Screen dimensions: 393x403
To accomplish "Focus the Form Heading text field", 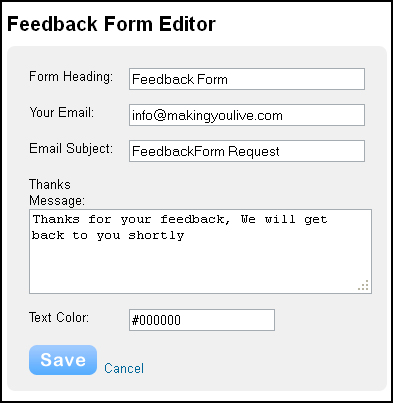I will click(247, 79).
